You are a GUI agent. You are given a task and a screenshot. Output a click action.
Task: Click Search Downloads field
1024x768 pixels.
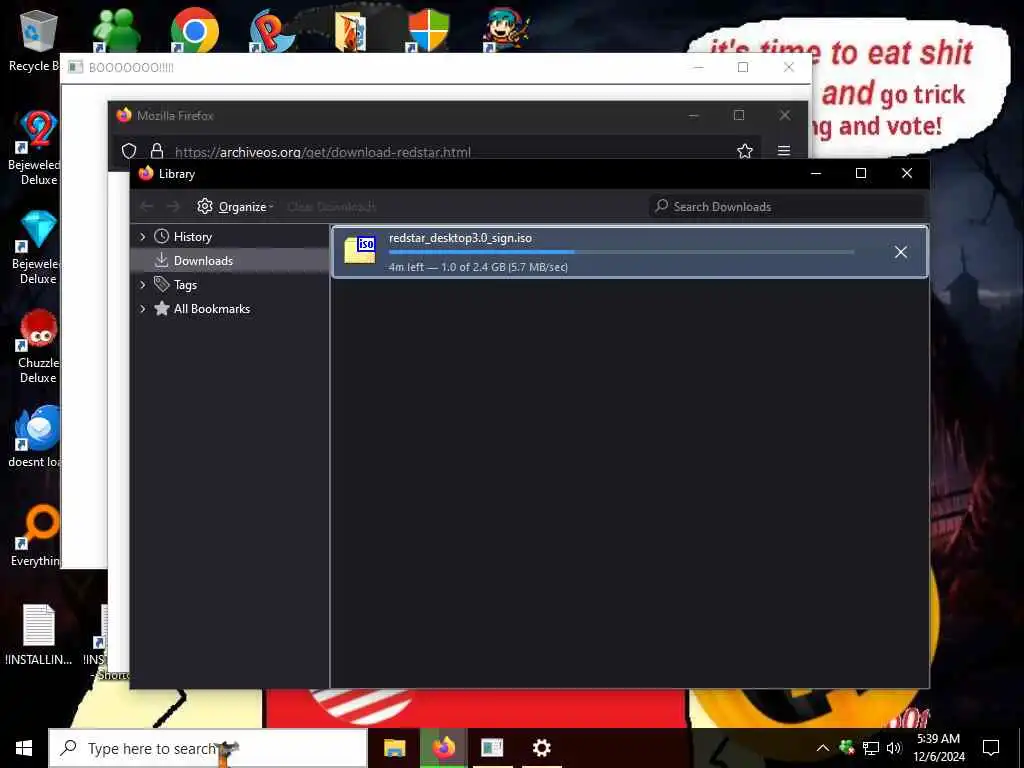[x=786, y=206]
